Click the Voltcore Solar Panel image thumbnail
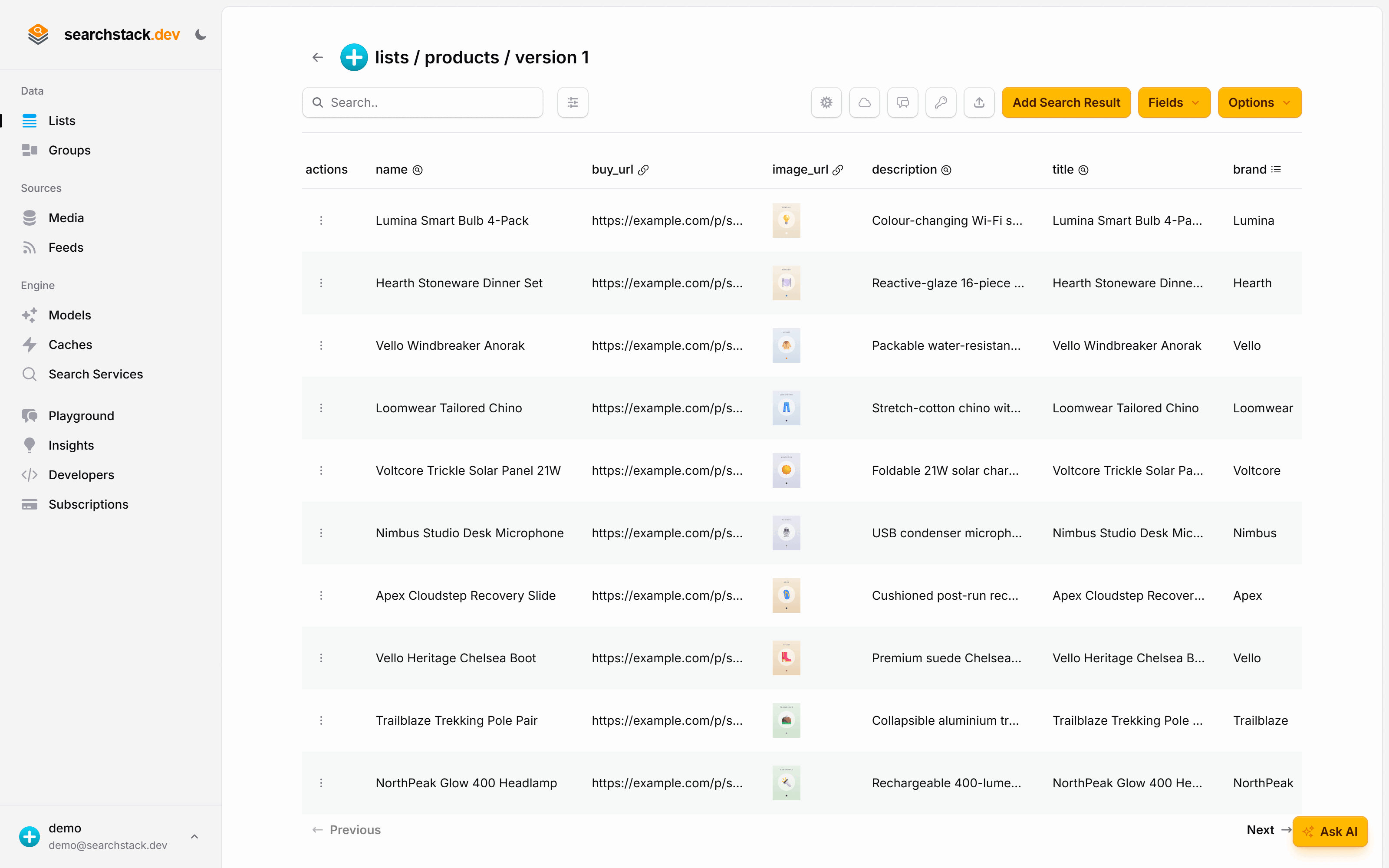 [x=787, y=471]
